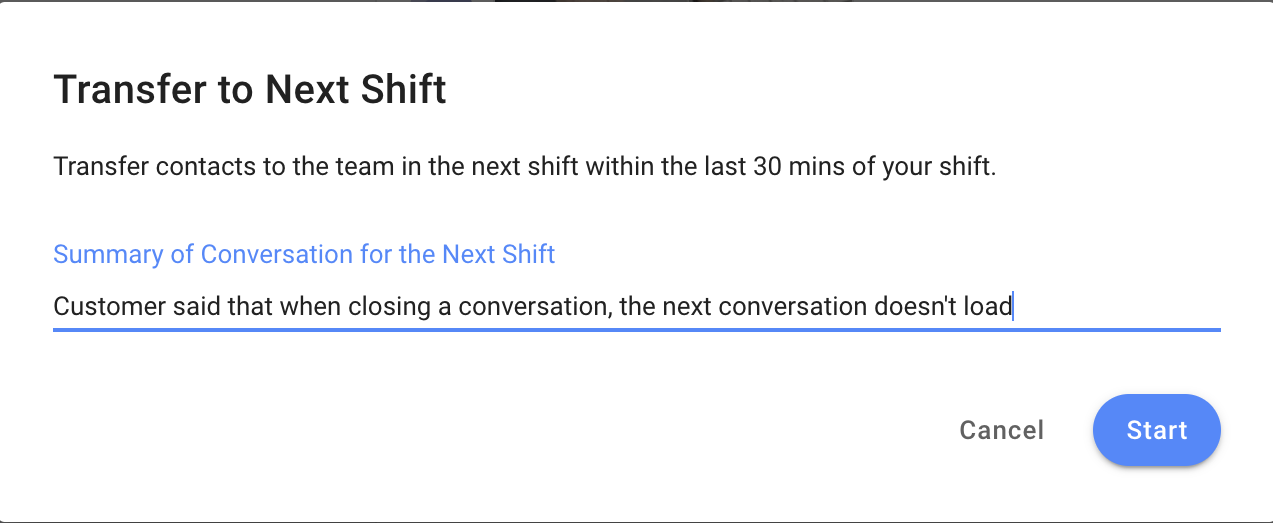Place cursor after 'doesn't load' in summary
The width and height of the screenshot is (1273, 523).
(x=1013, y=306)
